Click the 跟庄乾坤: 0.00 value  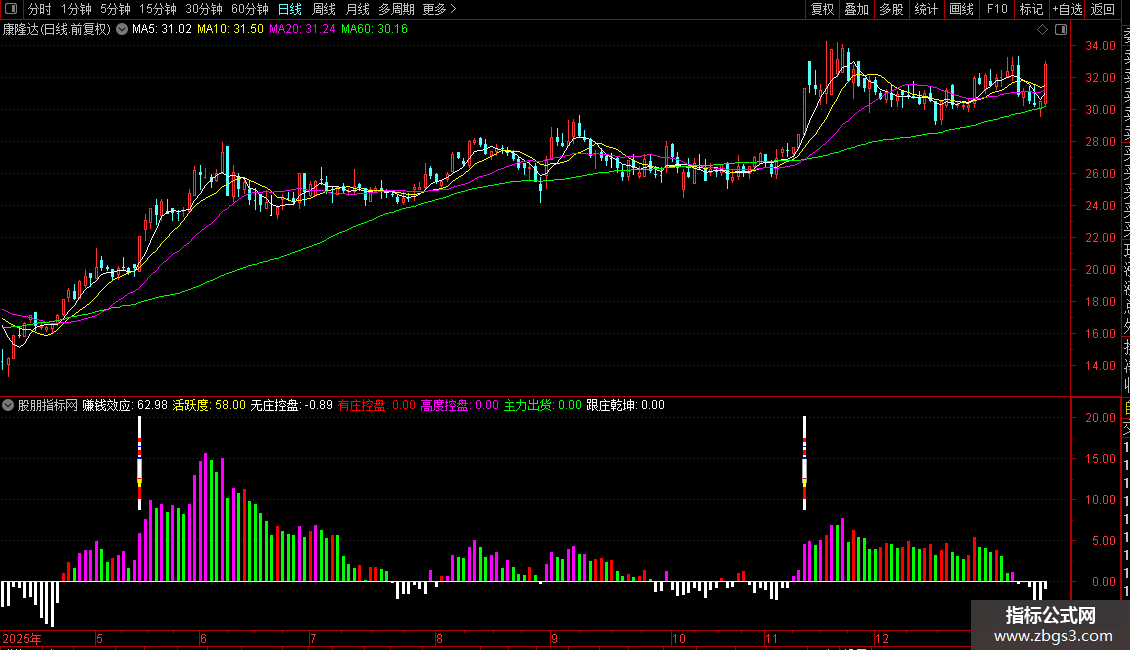[626, 405]
